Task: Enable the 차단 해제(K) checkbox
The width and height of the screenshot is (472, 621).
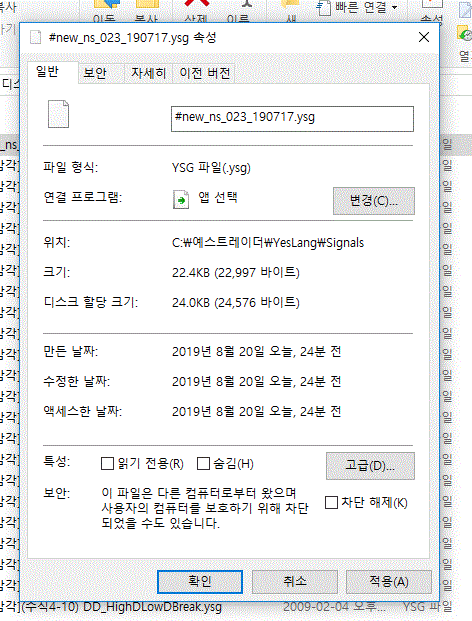Action: tap(331, 503)
